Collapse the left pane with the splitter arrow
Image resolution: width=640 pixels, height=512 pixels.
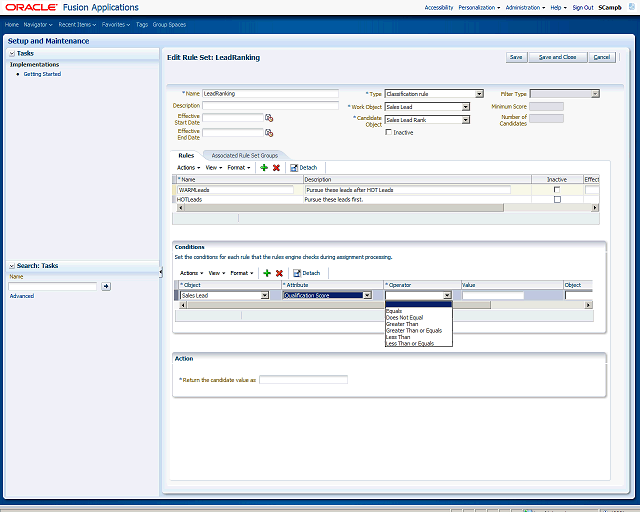click(x=161, y=272)
